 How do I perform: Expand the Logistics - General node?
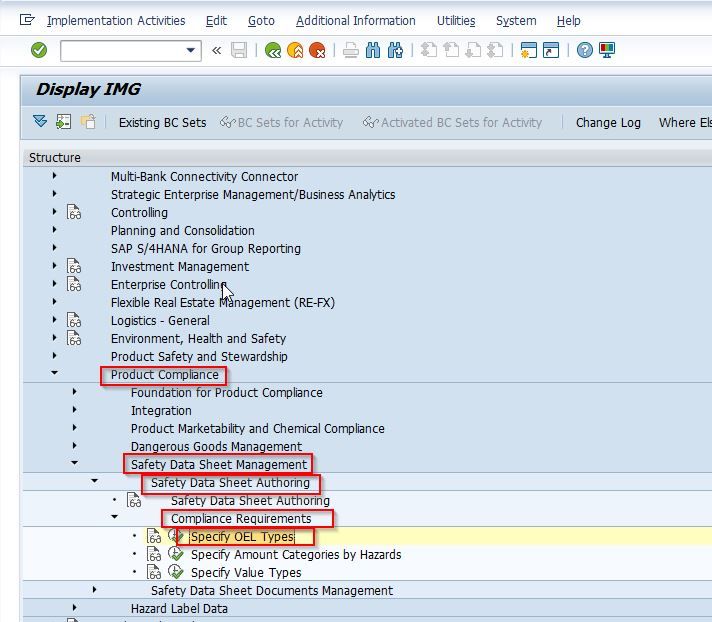(x=54, y=320)
